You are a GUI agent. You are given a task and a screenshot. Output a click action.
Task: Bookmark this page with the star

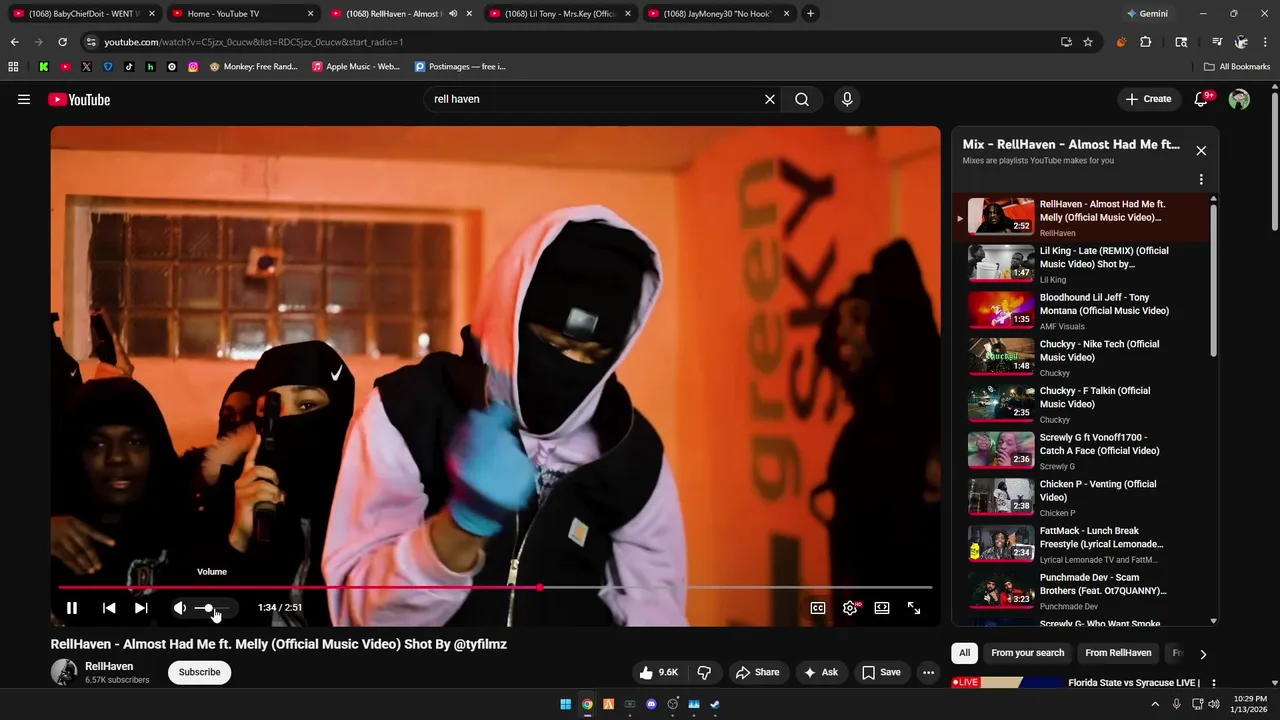pyautogui.click(x=1088, y=42)
